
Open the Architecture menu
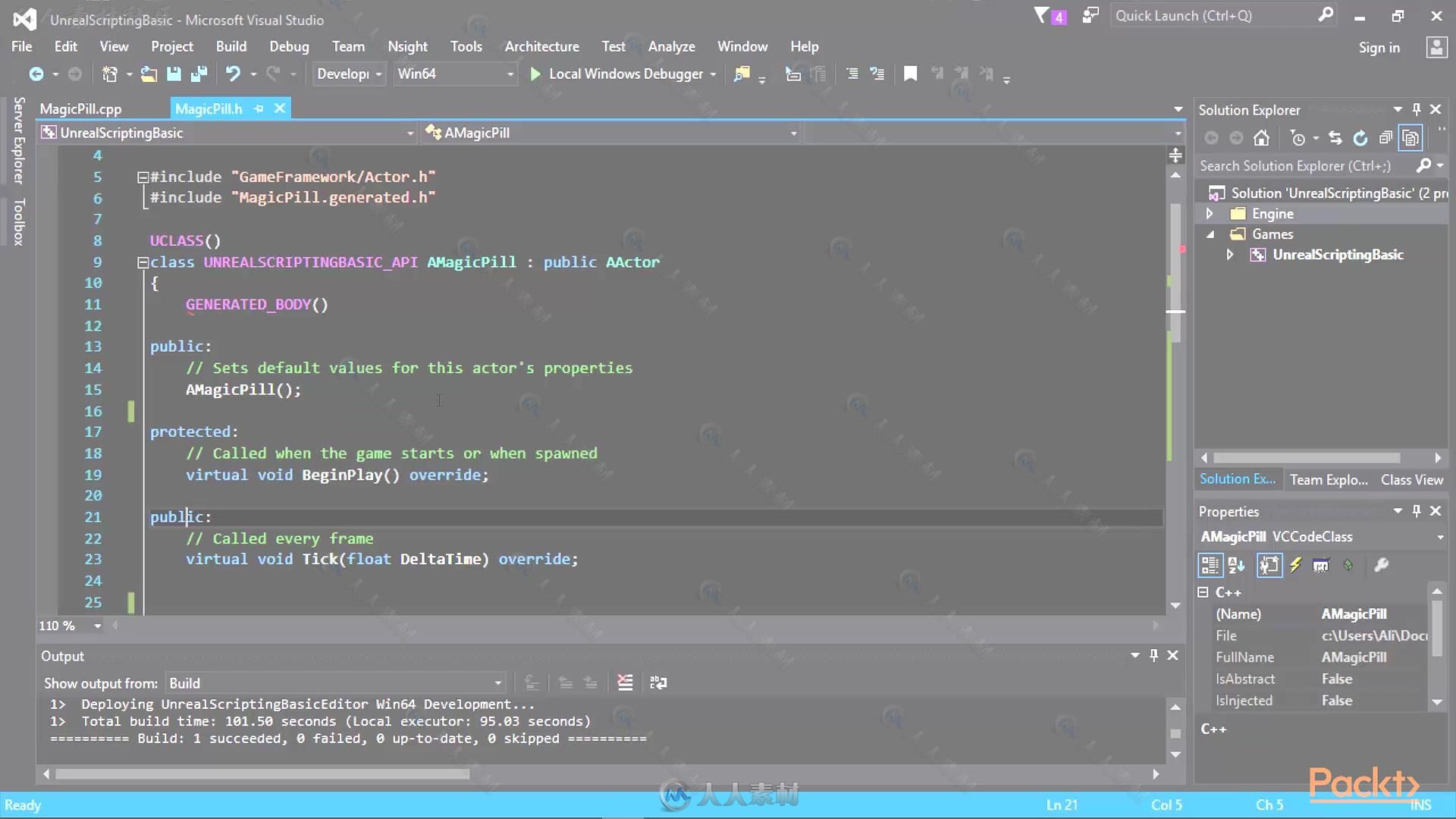coord(541,46)
